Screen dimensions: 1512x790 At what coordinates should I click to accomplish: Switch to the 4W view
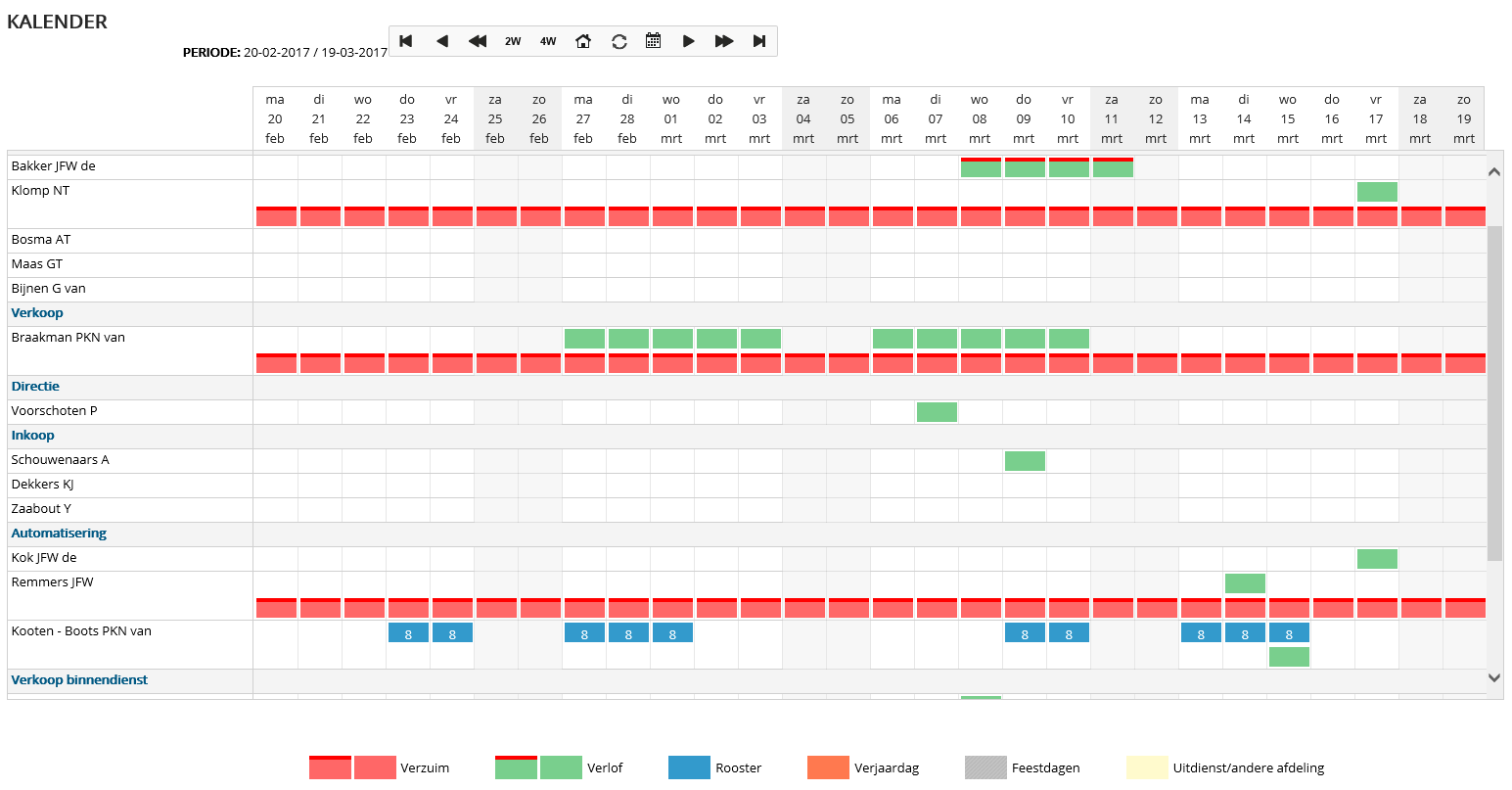548,41
